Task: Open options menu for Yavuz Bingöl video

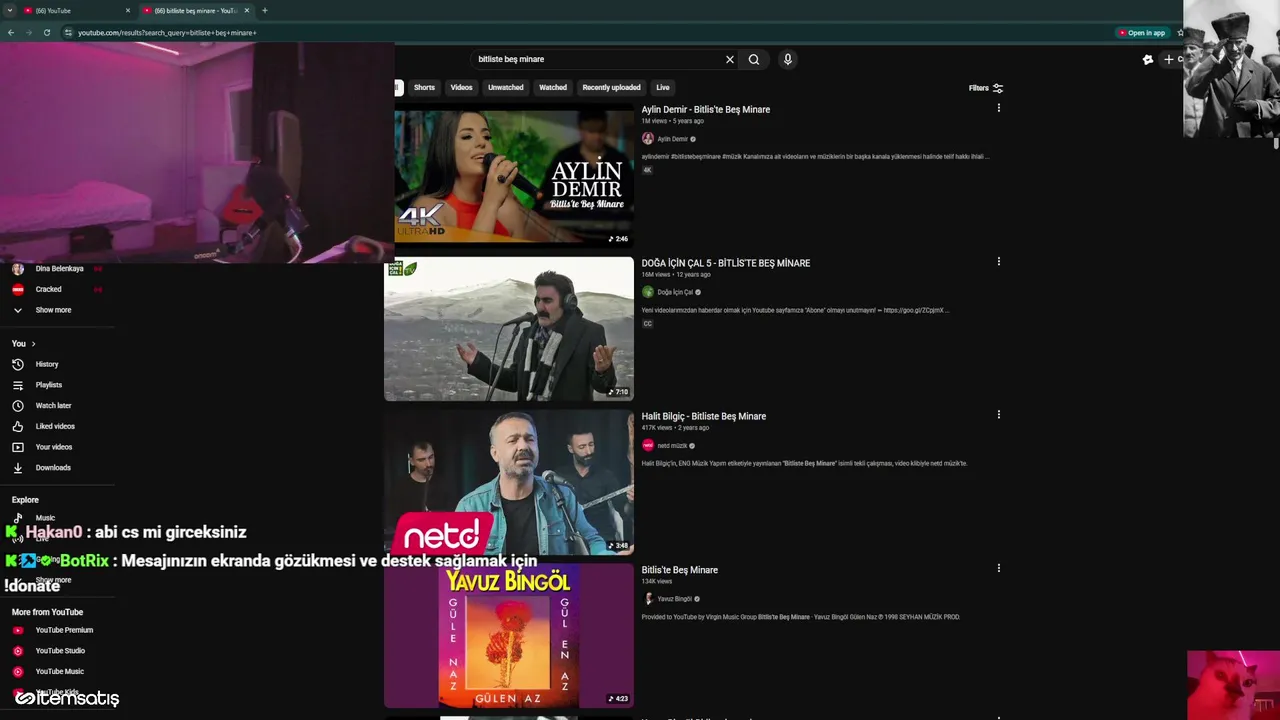Action: tap(998, 568)
